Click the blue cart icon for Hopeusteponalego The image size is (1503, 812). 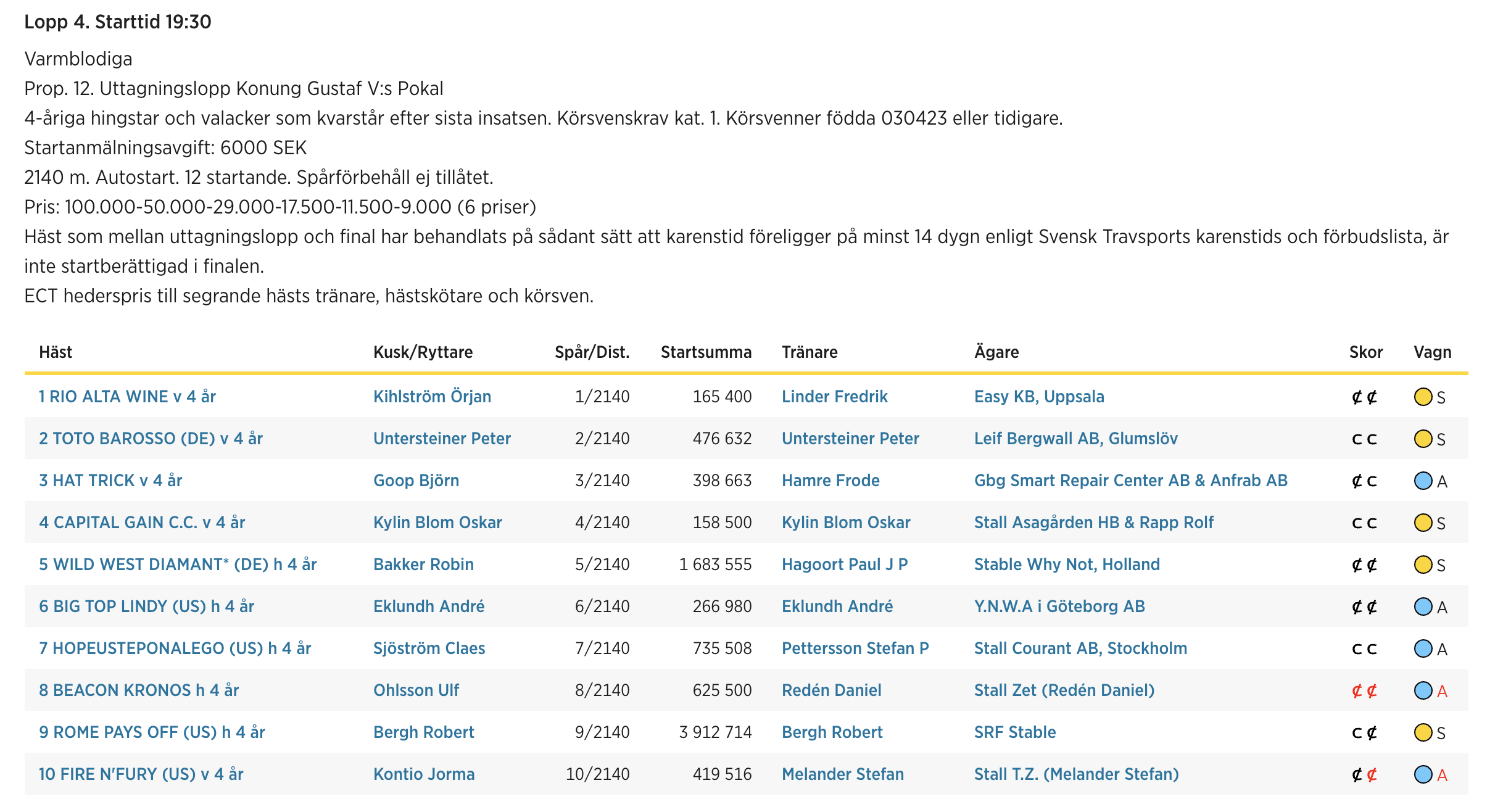(1423, 648)
